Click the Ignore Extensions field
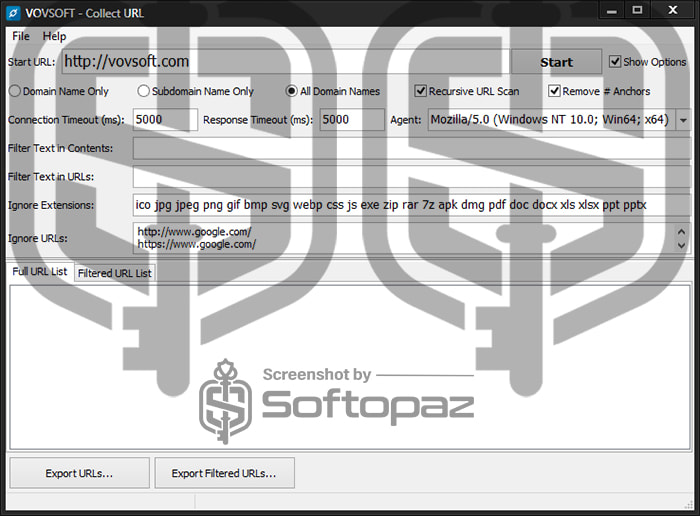700x516 pixels. coord(412,205)
